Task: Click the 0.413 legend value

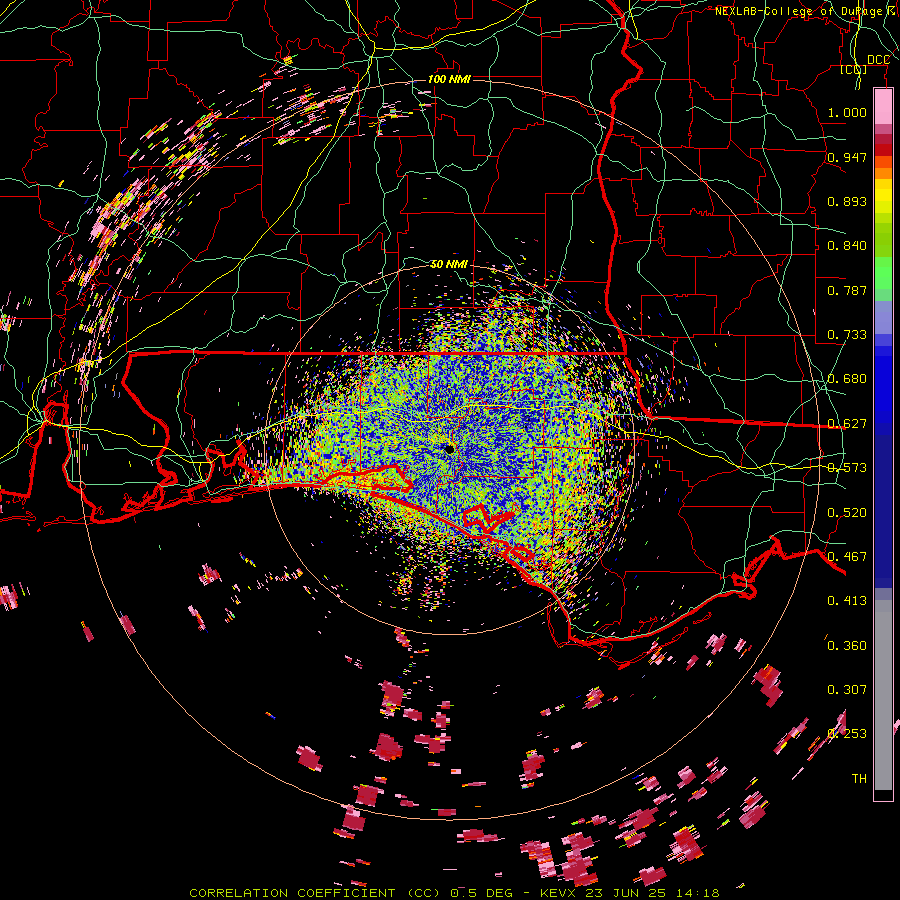Action: coord(847,601)
